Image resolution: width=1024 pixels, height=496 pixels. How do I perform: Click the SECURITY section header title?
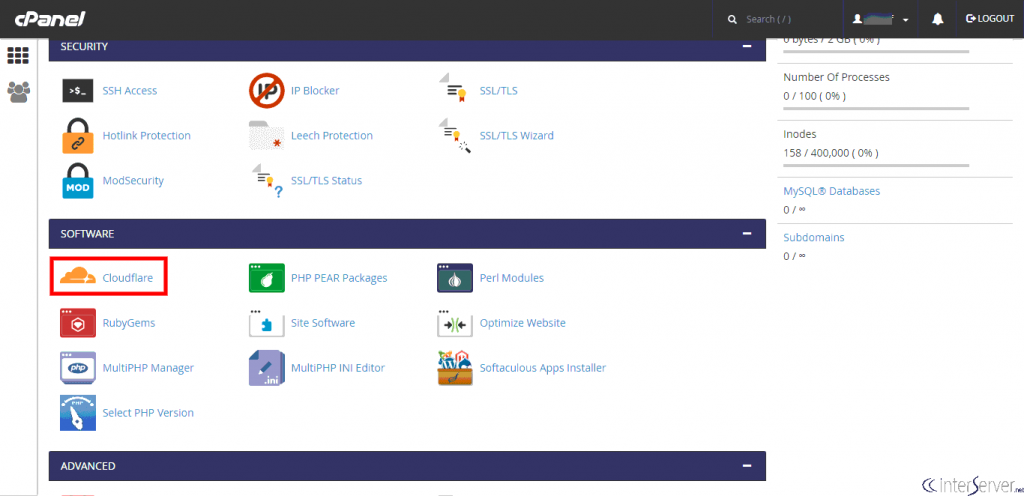(x=84, y=47)
